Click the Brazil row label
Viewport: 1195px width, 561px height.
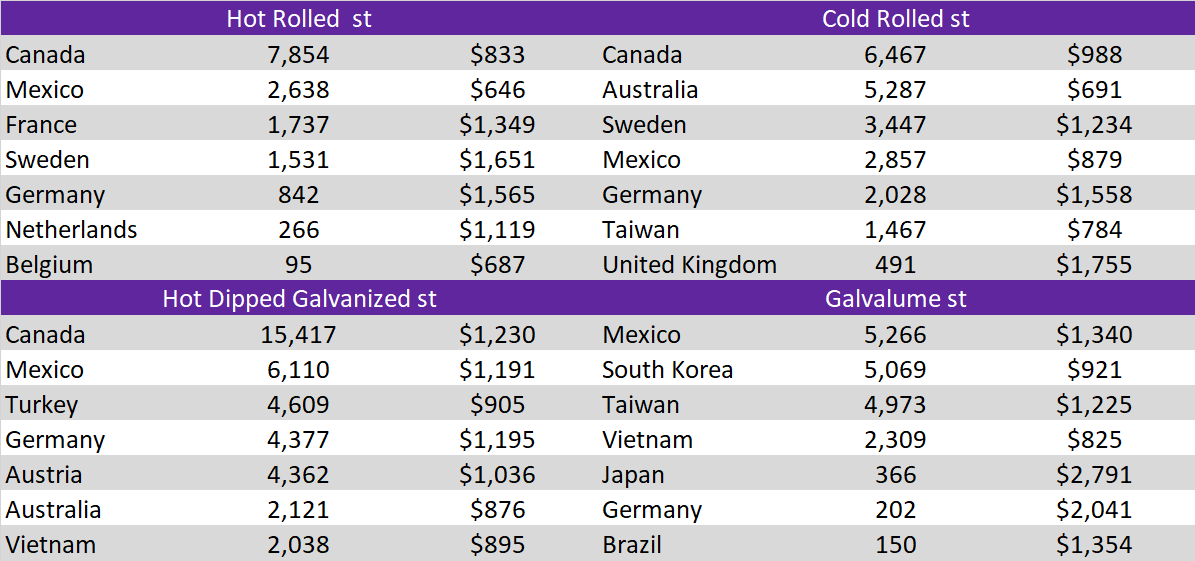tap(632, 545)
